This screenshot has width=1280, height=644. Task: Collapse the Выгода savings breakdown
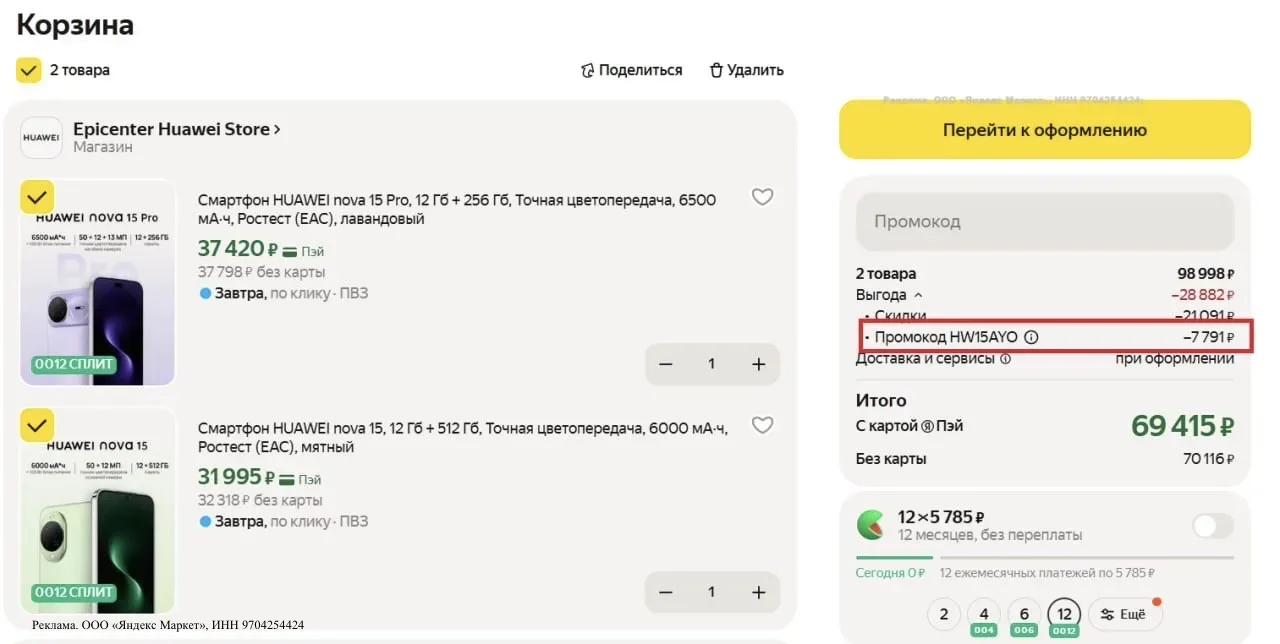[x=918, y=296]
